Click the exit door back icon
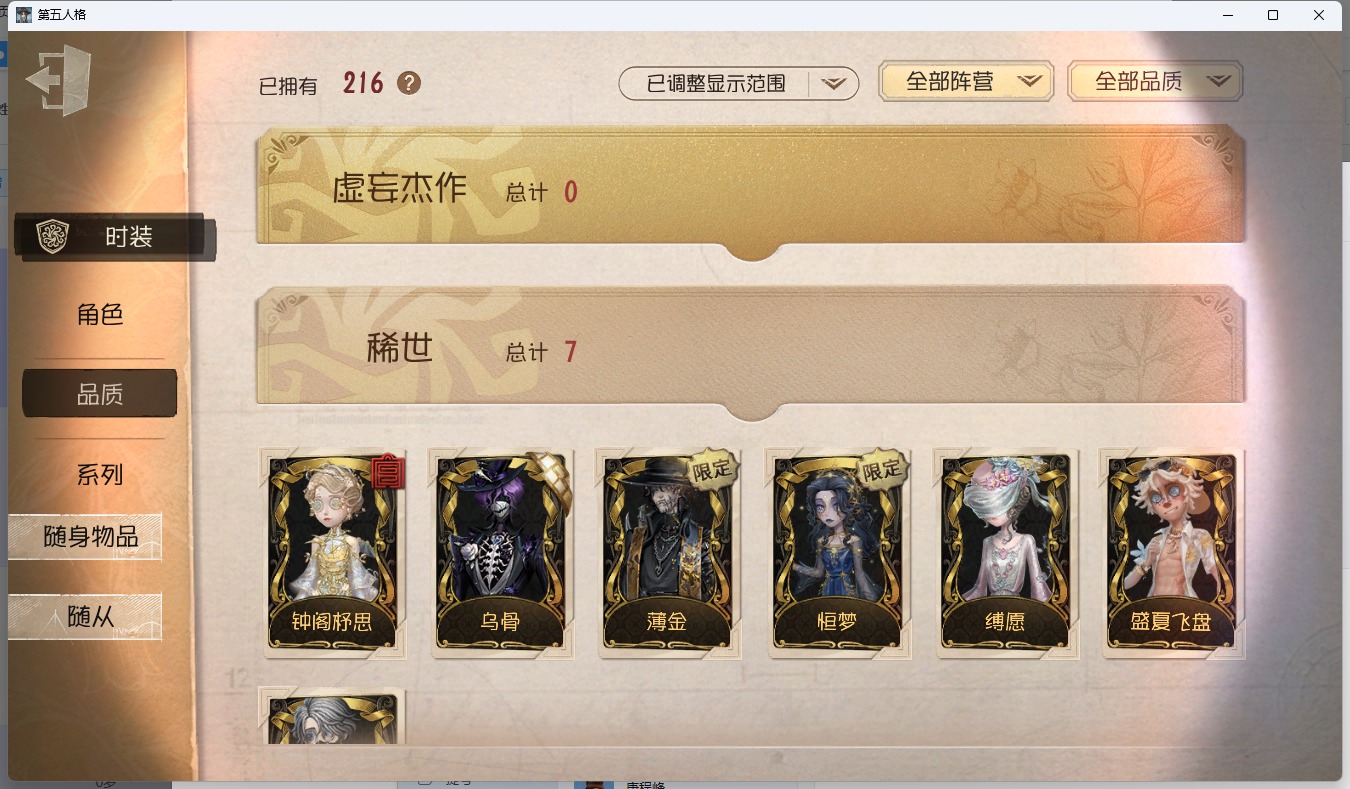The width and height of the screenshot is (1350, 789). [59, 80]
